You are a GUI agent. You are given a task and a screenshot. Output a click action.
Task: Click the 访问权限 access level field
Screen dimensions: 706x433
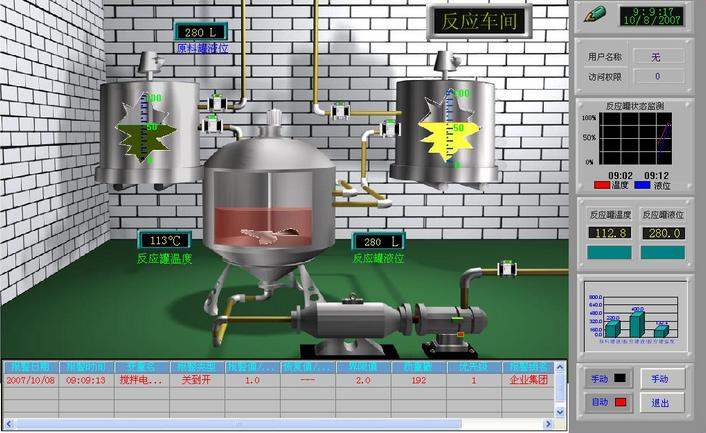[656, 76]
